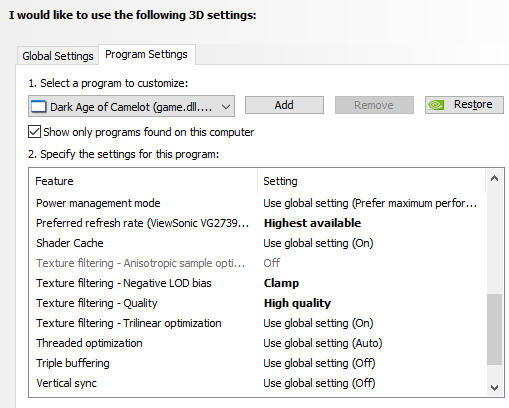This screenshot has height=408, width=509.
Task: Open the High quality setting value
Action: pyautogui.click(x=297, y=303)
